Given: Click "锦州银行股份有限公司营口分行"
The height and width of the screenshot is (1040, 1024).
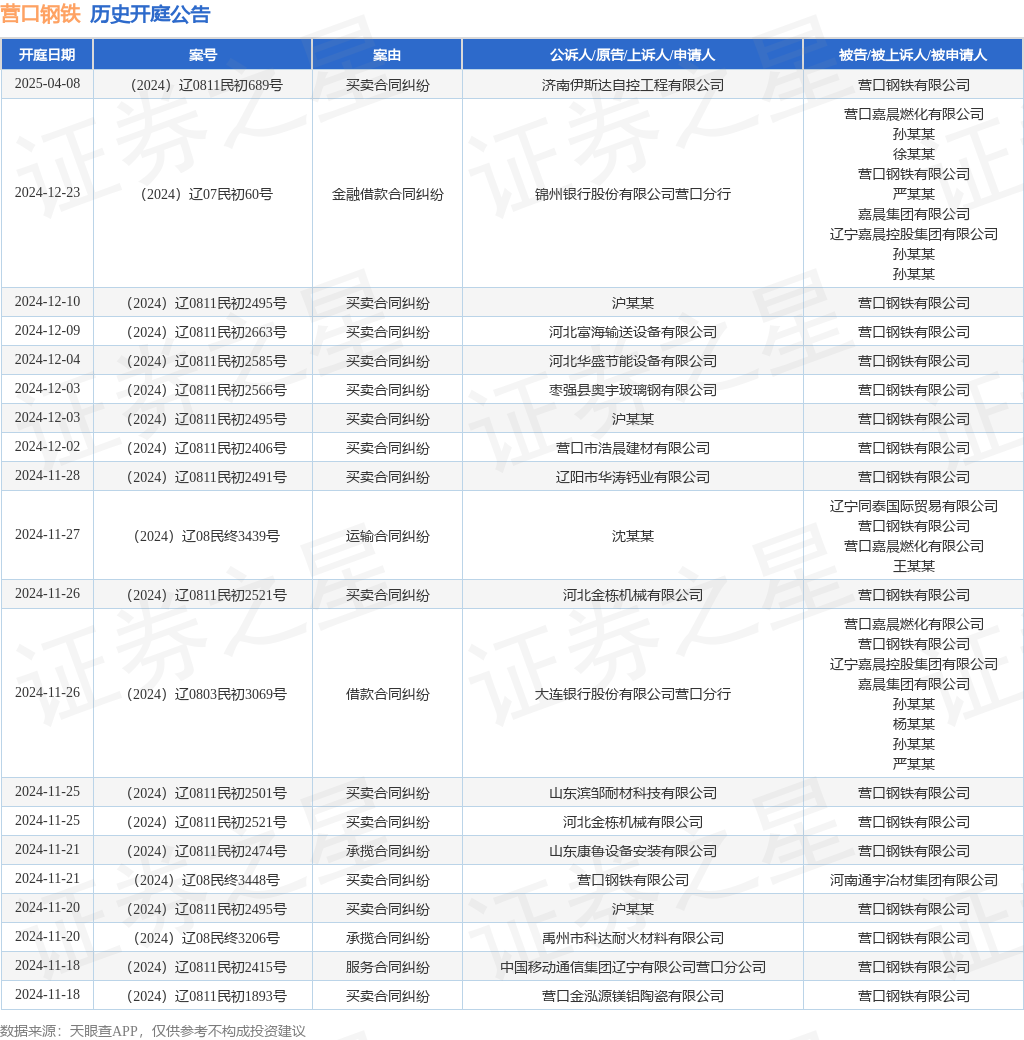Looking at the screenshot, I should [x=632, y=194].
